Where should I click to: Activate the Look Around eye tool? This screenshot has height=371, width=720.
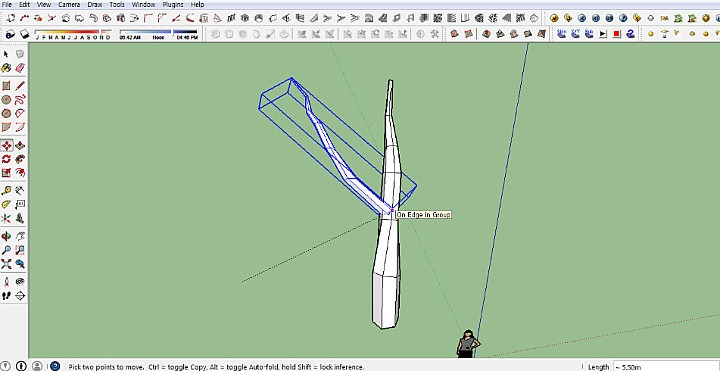coord(20,282)
